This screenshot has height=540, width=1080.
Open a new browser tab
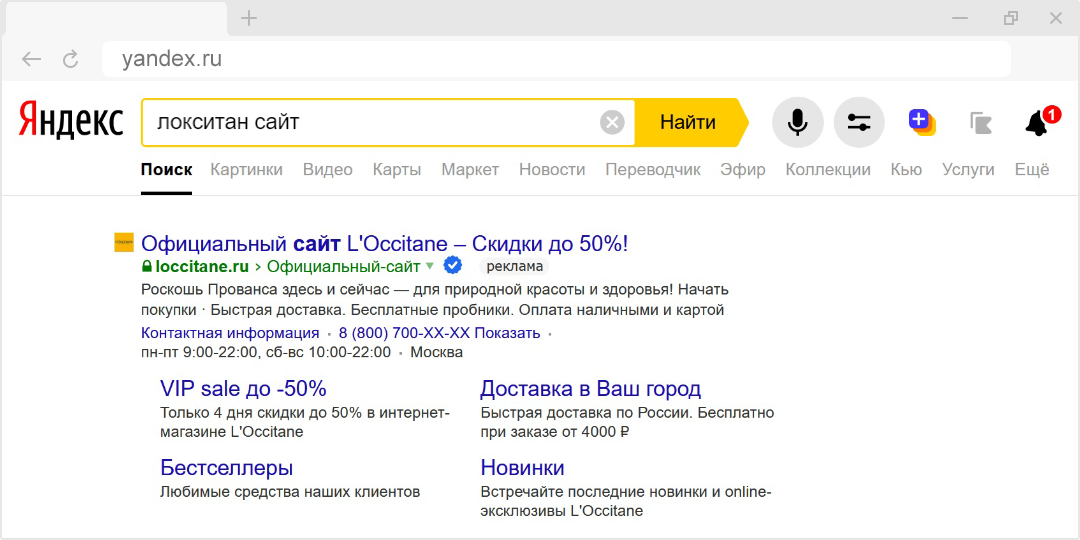(x=249, y=19)
